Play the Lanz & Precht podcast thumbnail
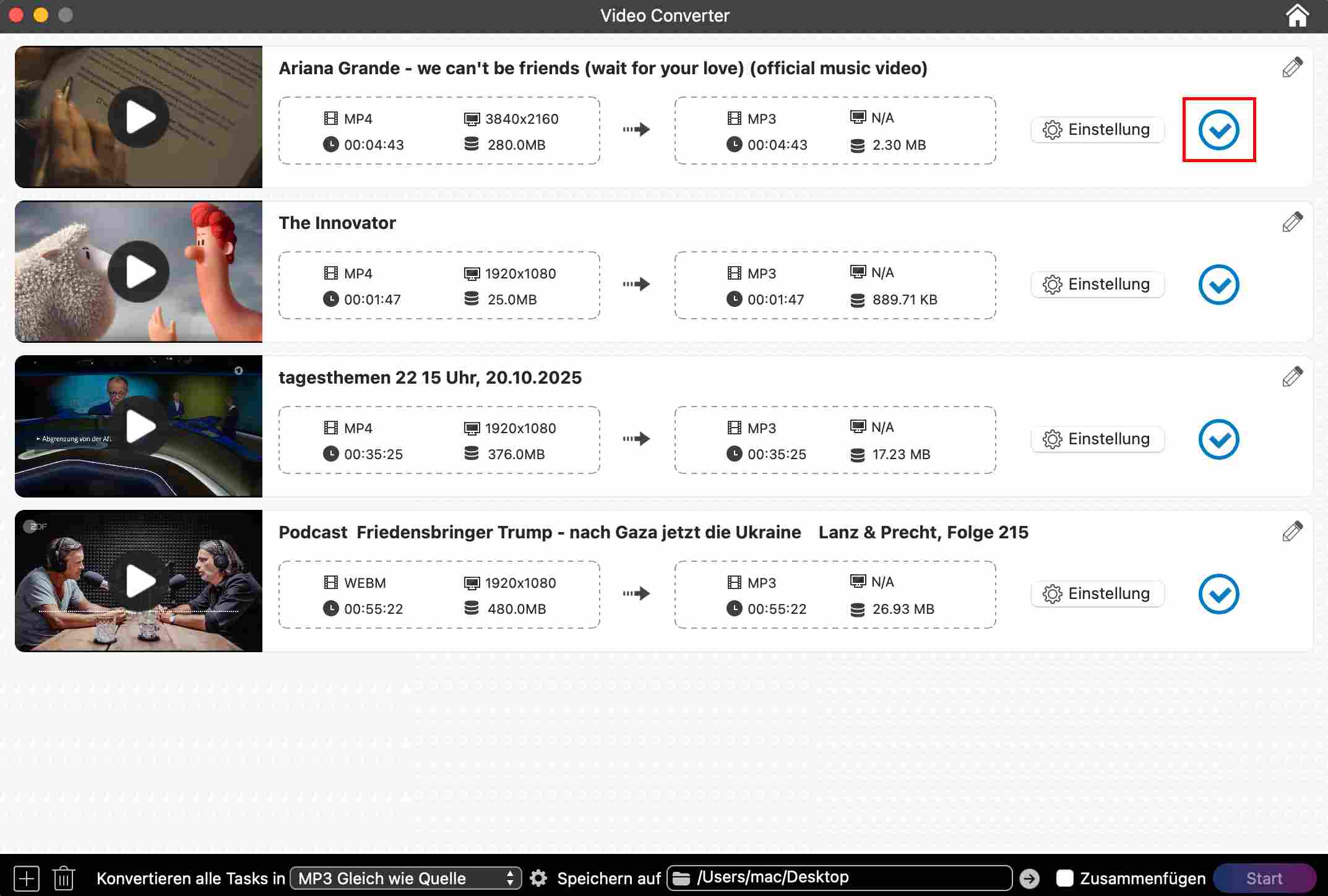 pos(139,581)
